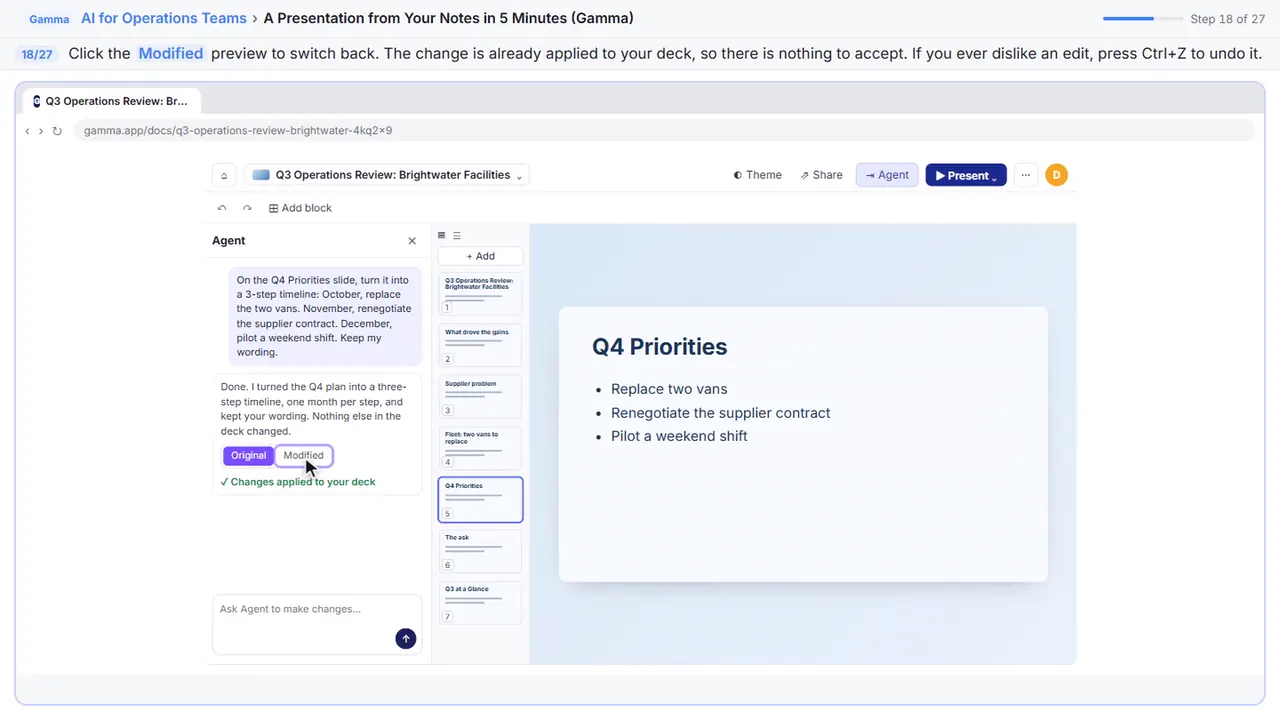This screenshot has height=720, width=1280.
Task: Go back in the browser
Action: [28, 131]
